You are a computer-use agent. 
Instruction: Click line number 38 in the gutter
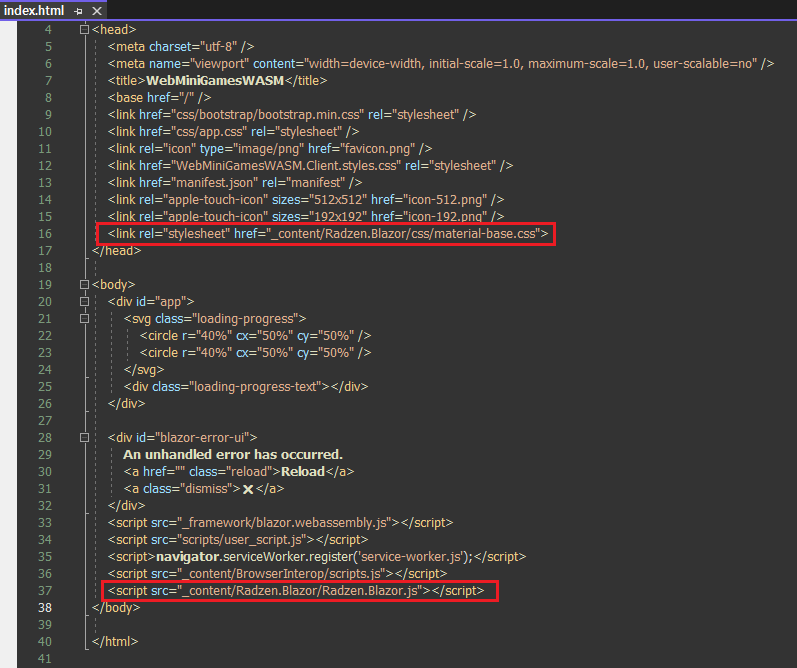pos(45,608)
